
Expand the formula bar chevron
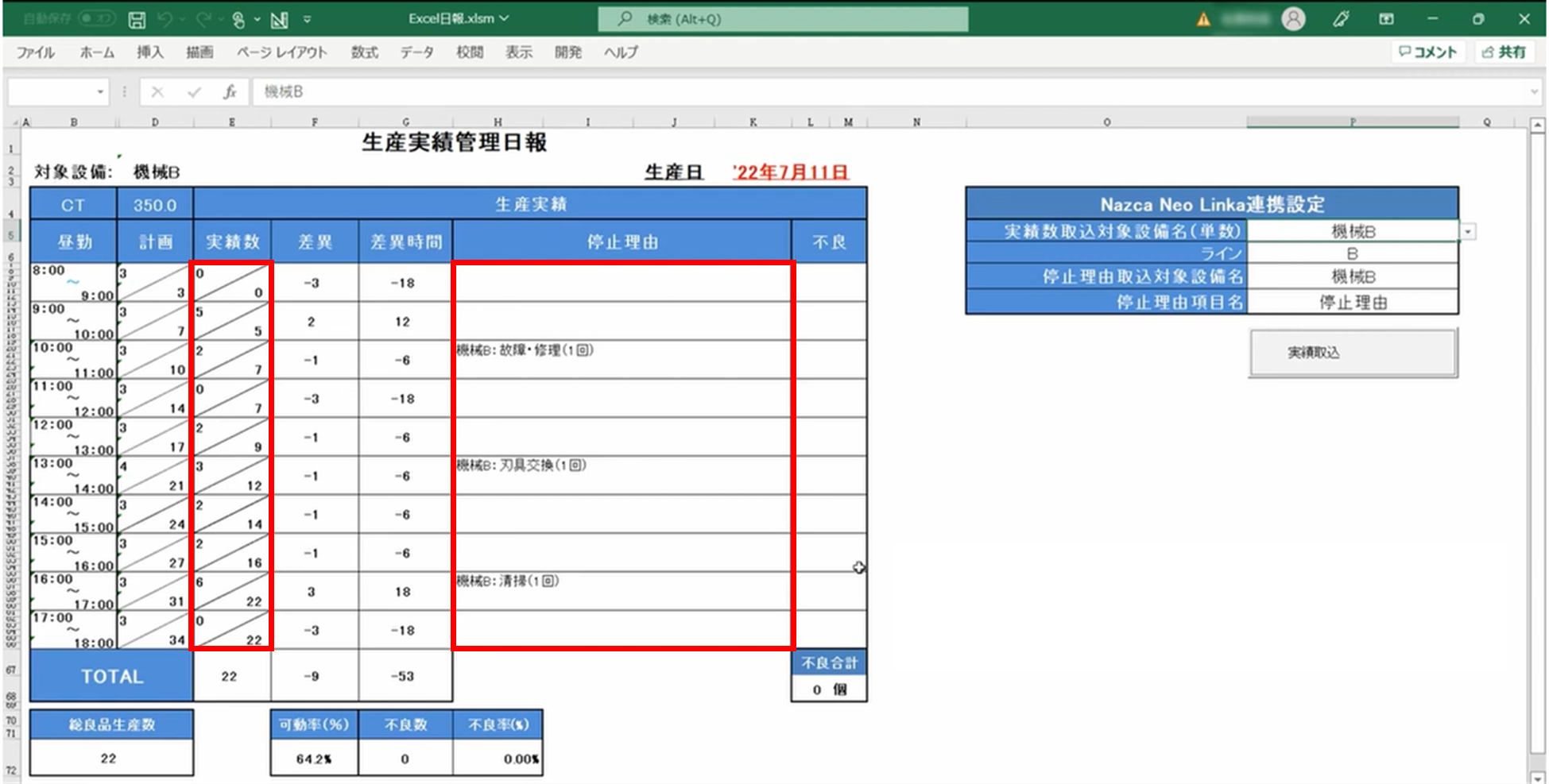point(1534,92)
